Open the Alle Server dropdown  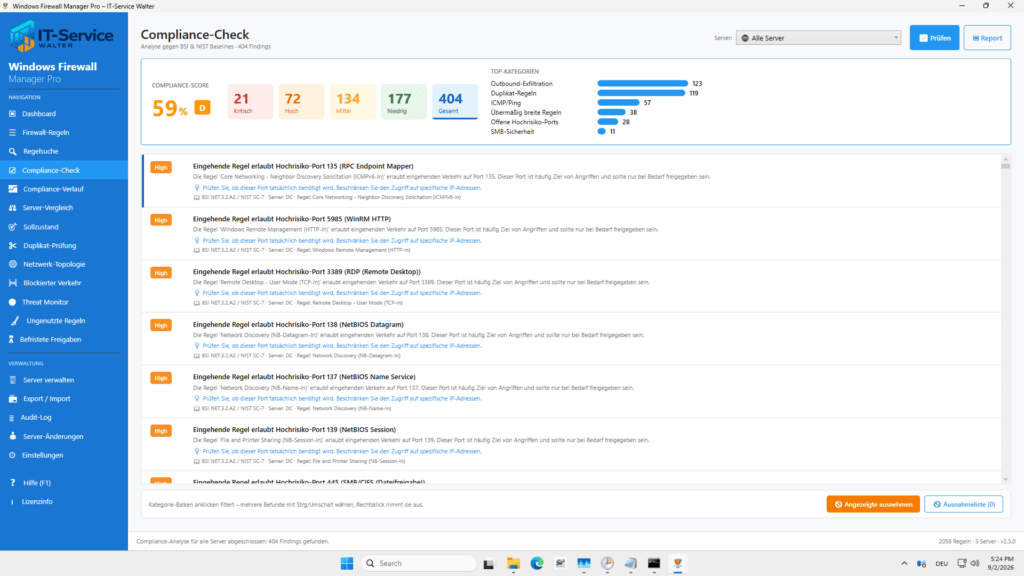[818, 38]
